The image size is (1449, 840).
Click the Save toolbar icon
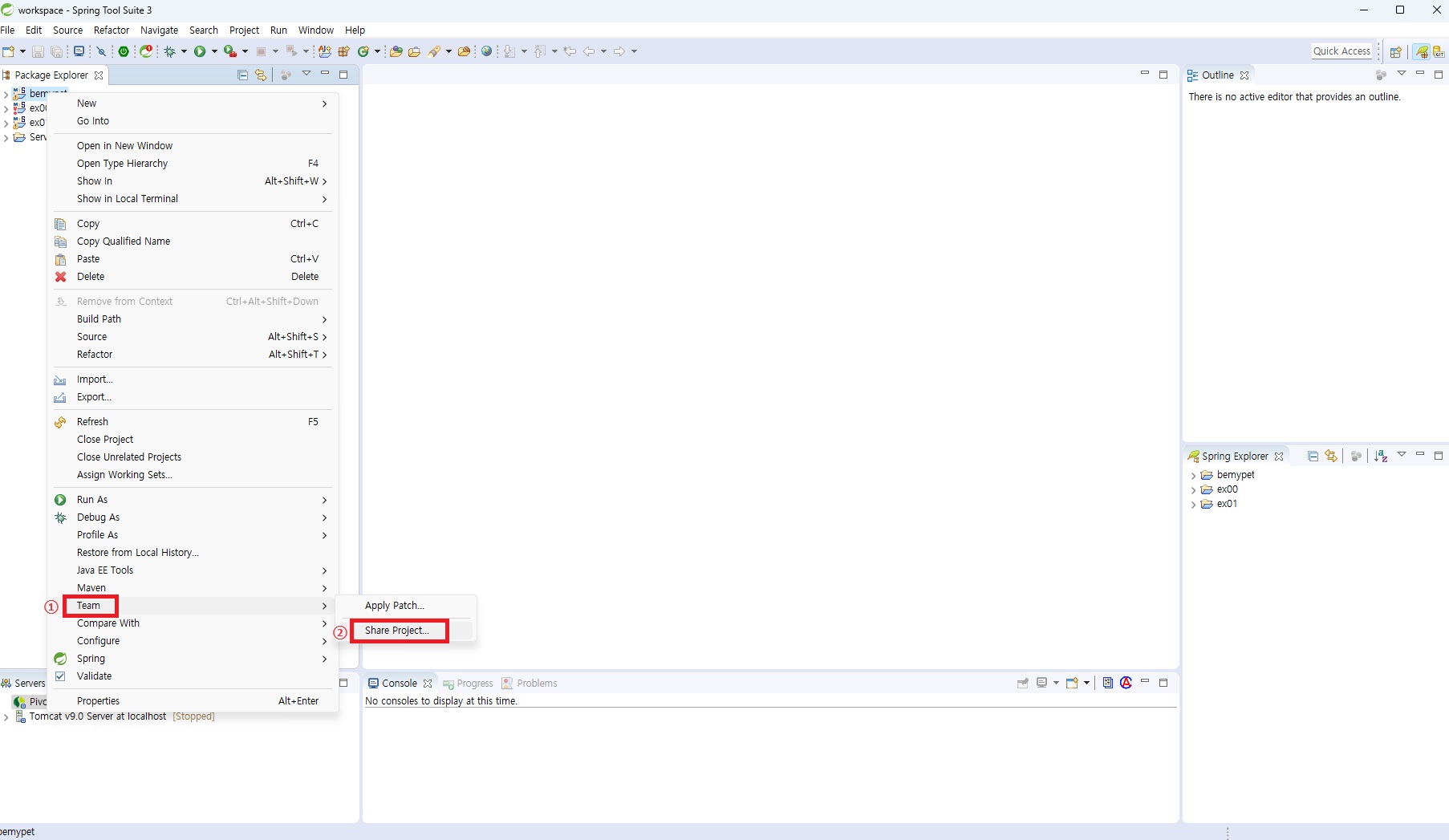click(38, 51)
